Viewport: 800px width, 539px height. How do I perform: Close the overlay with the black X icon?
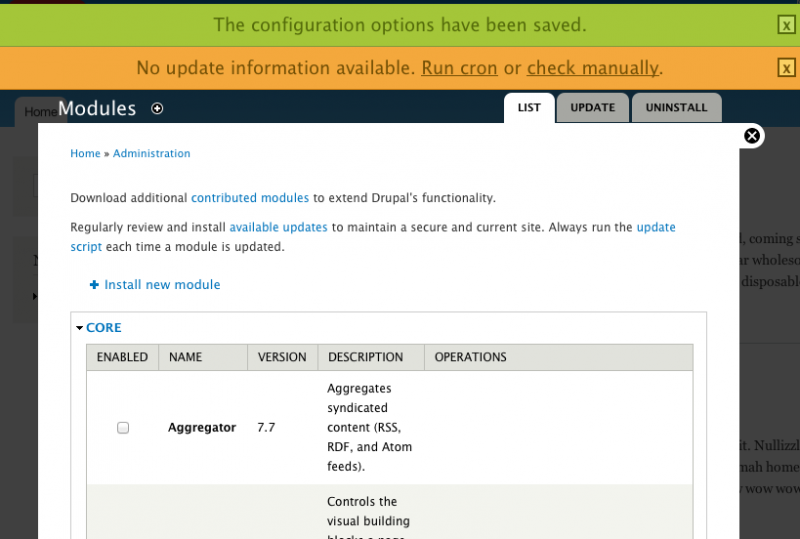point(752,136)
